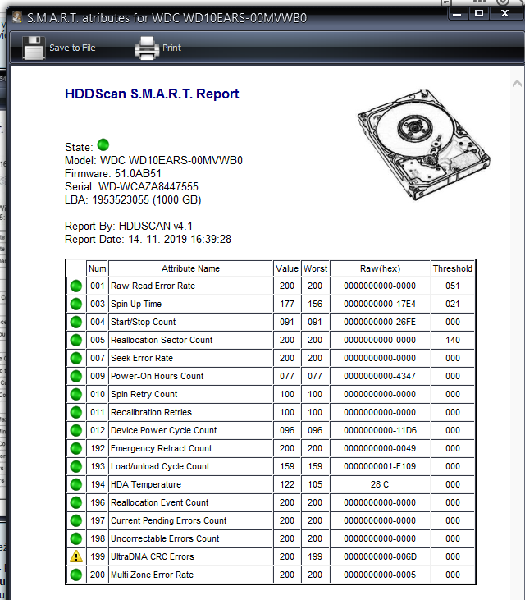Click the green State indicator circle
The width and height of the screenshot is (525, 600).
tap(103, 145)
